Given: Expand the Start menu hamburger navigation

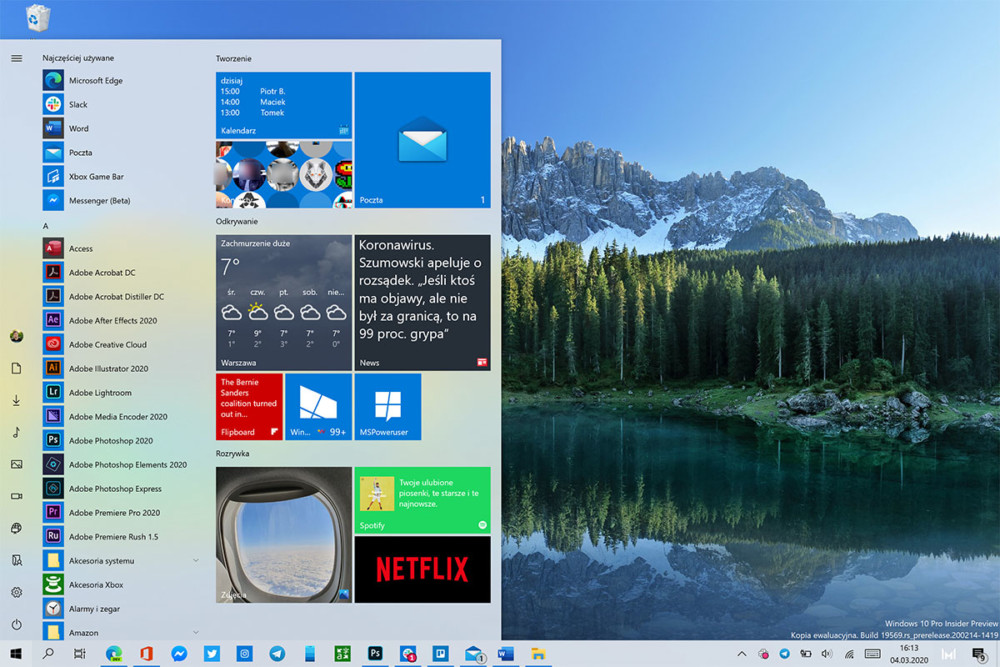Looking at the screenshot, I should point(17,58).
